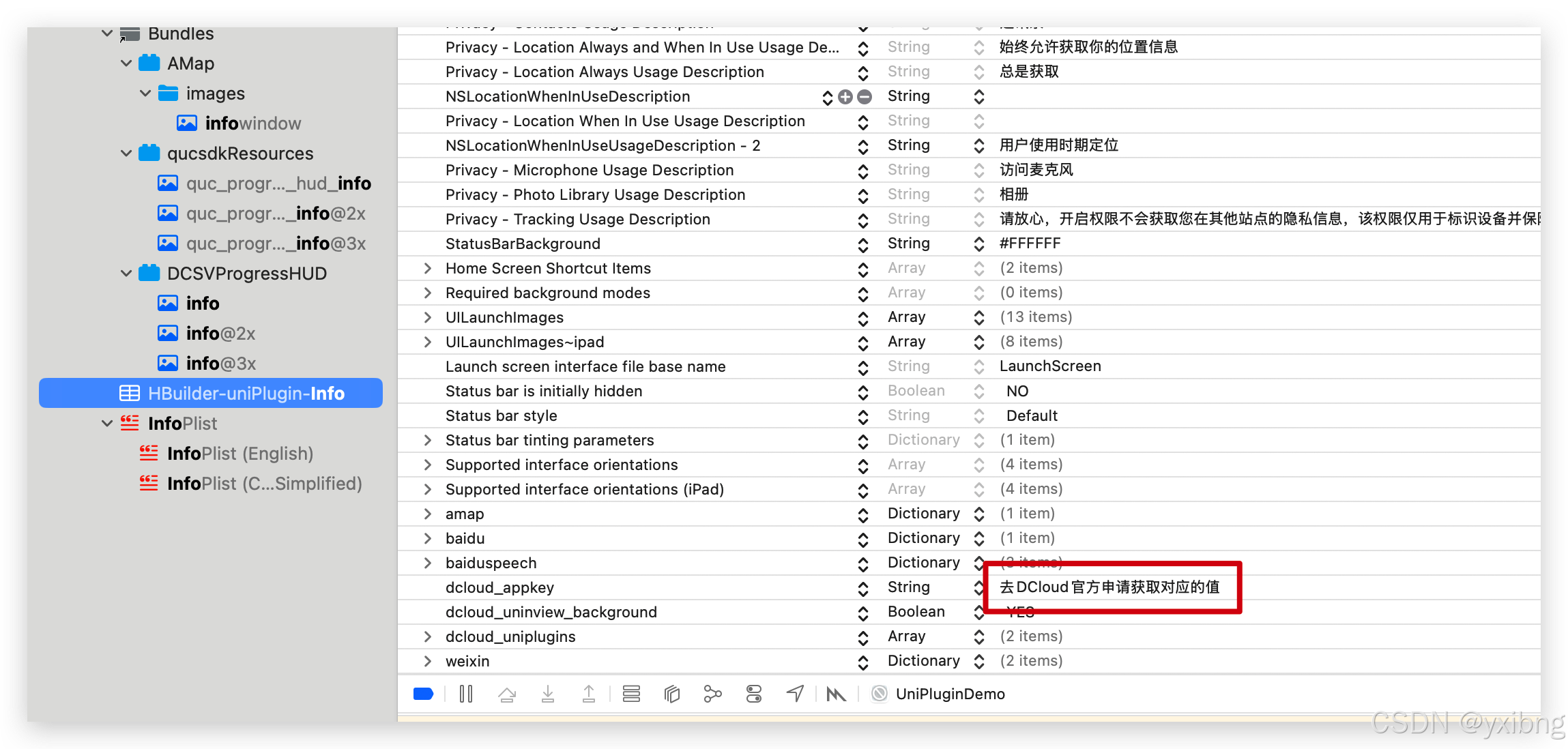Select HBuilder-uniPlugin-Info file in navigator
This screenshot has width=1568, height=749.
[246, 394]
